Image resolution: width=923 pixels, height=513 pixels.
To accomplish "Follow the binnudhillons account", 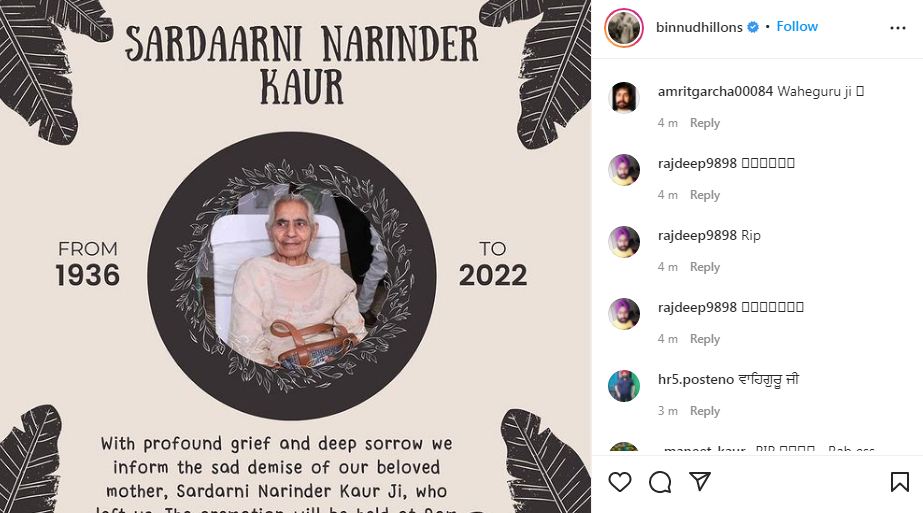I will [x=797, y=27].
